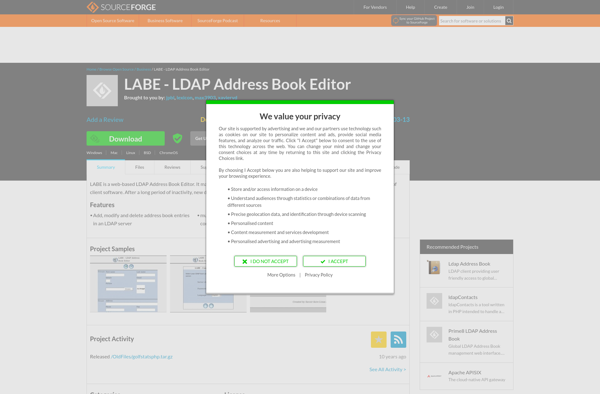The image size is (600, 394).
Task: Open second project sample thumbnail
Action: (x=208, y=284)
